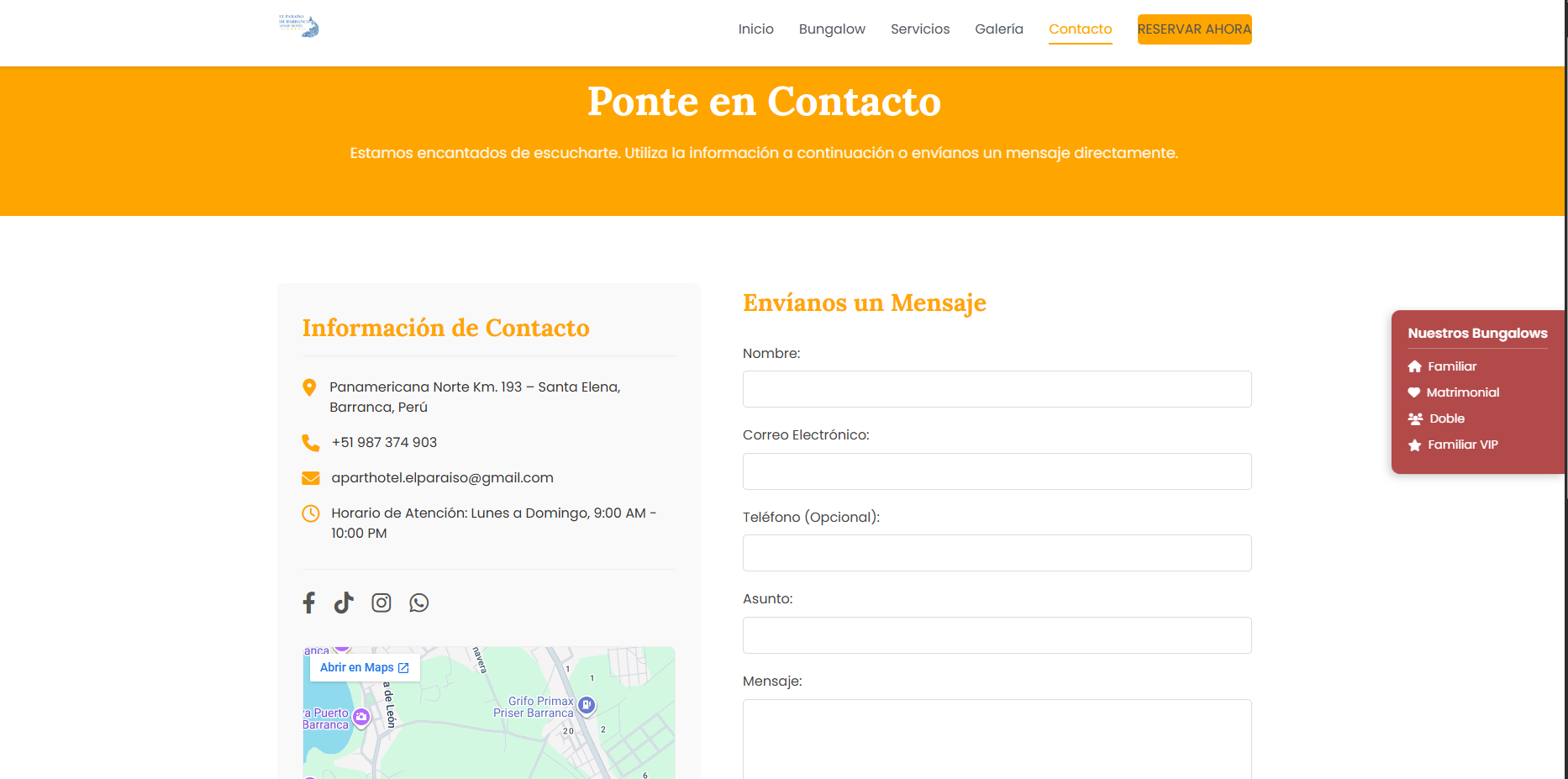Click the house icon beside Familiar
The height and width of the screenshot is (779, 1568).
[1415, 366]
